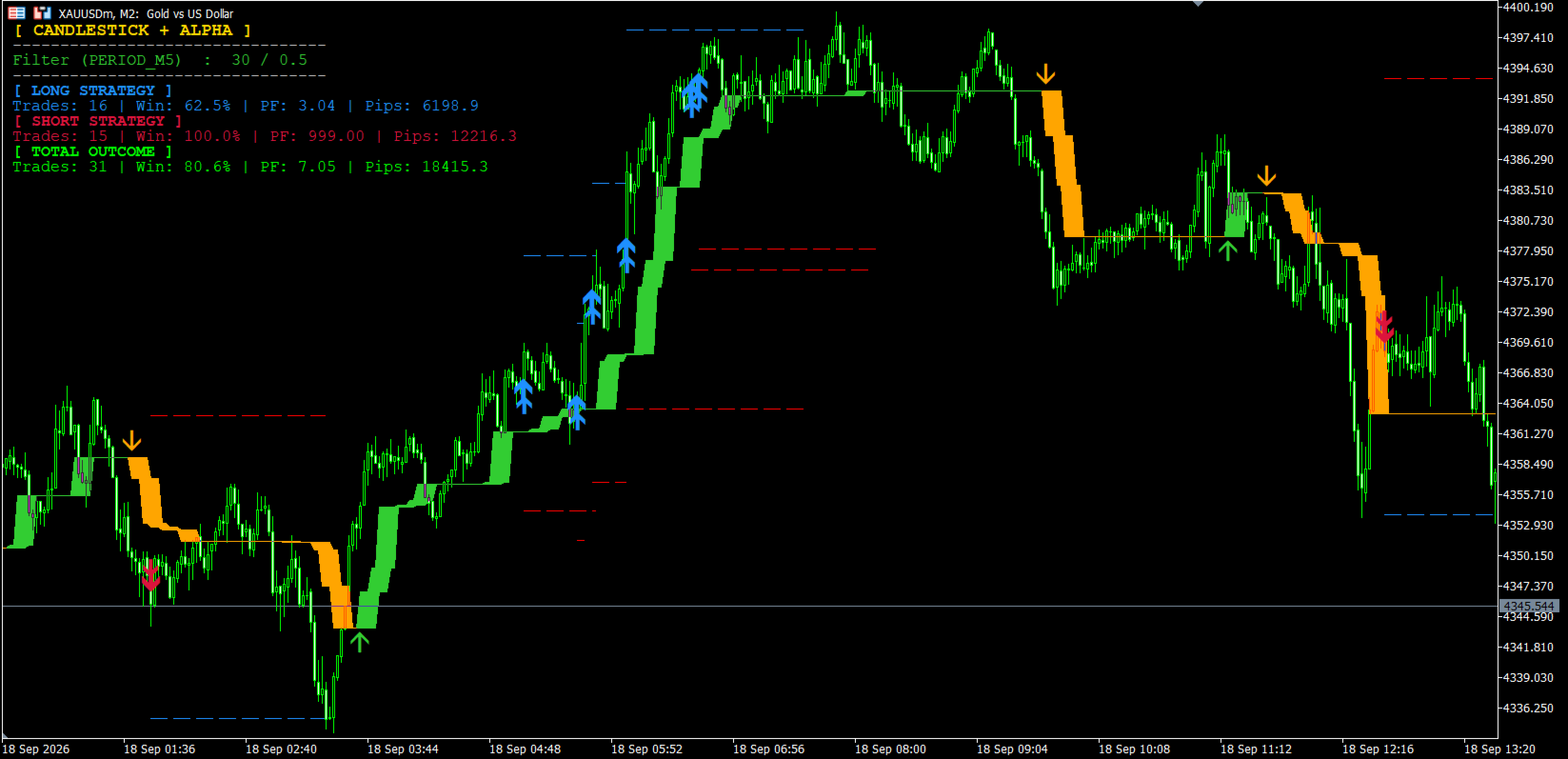Select the green up arrow near 11:12
The width and height of the screenshot is (1568, 759).
click(1227, 250)
